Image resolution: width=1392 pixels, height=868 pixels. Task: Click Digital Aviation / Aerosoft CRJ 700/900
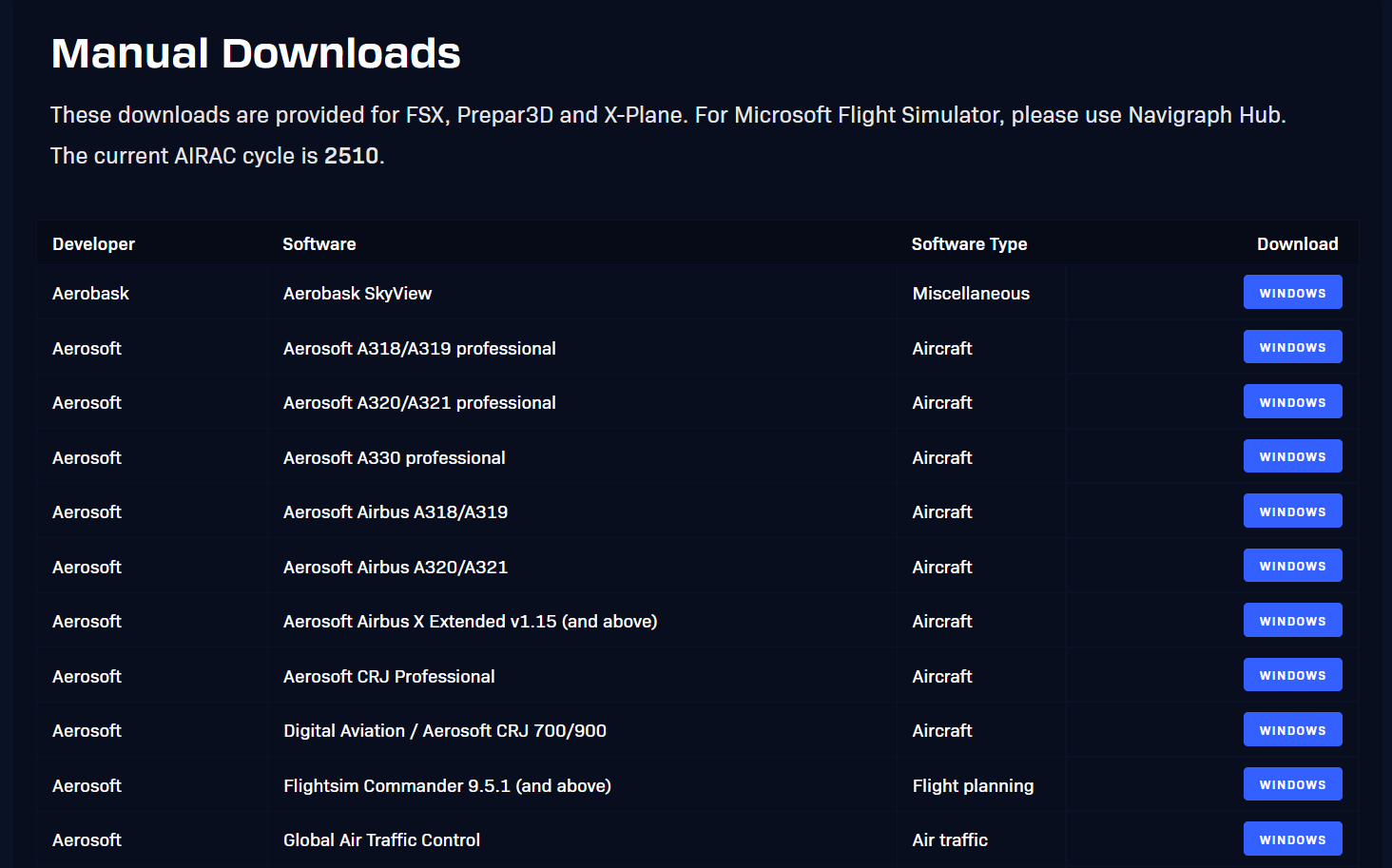click(x=445, y=731)
